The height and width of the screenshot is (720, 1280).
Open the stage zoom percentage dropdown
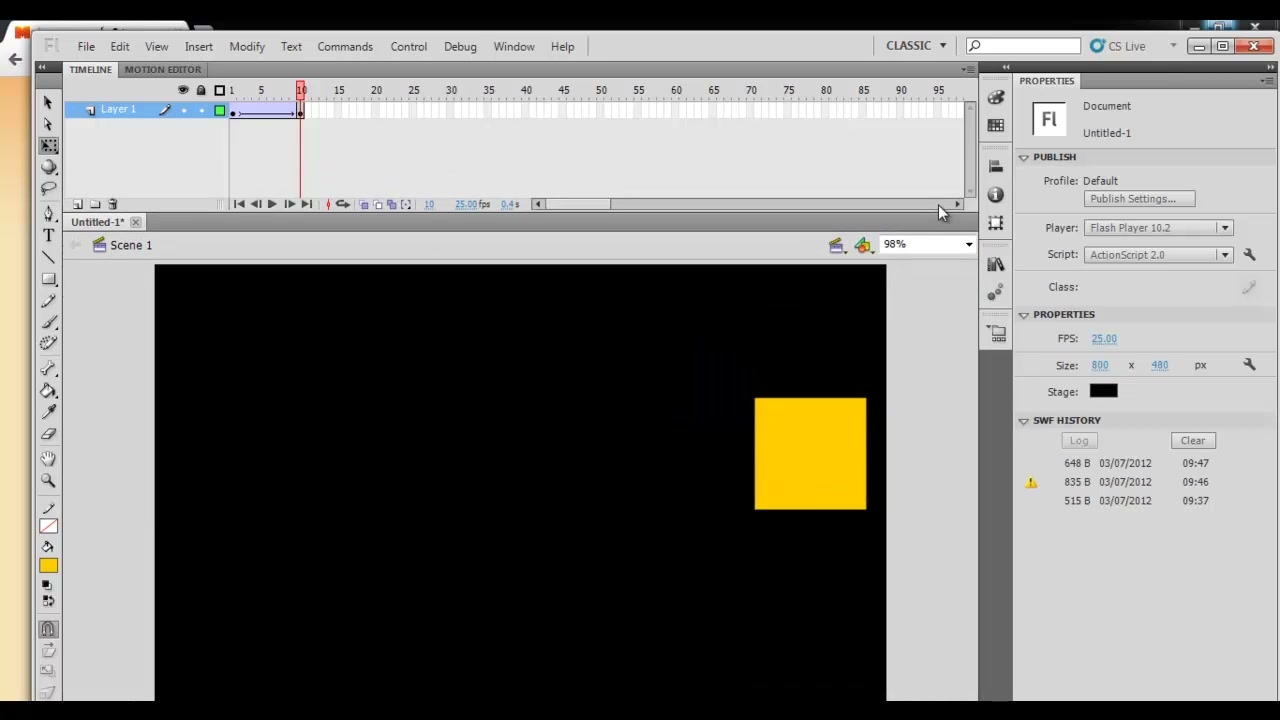(x=927, y=244)
